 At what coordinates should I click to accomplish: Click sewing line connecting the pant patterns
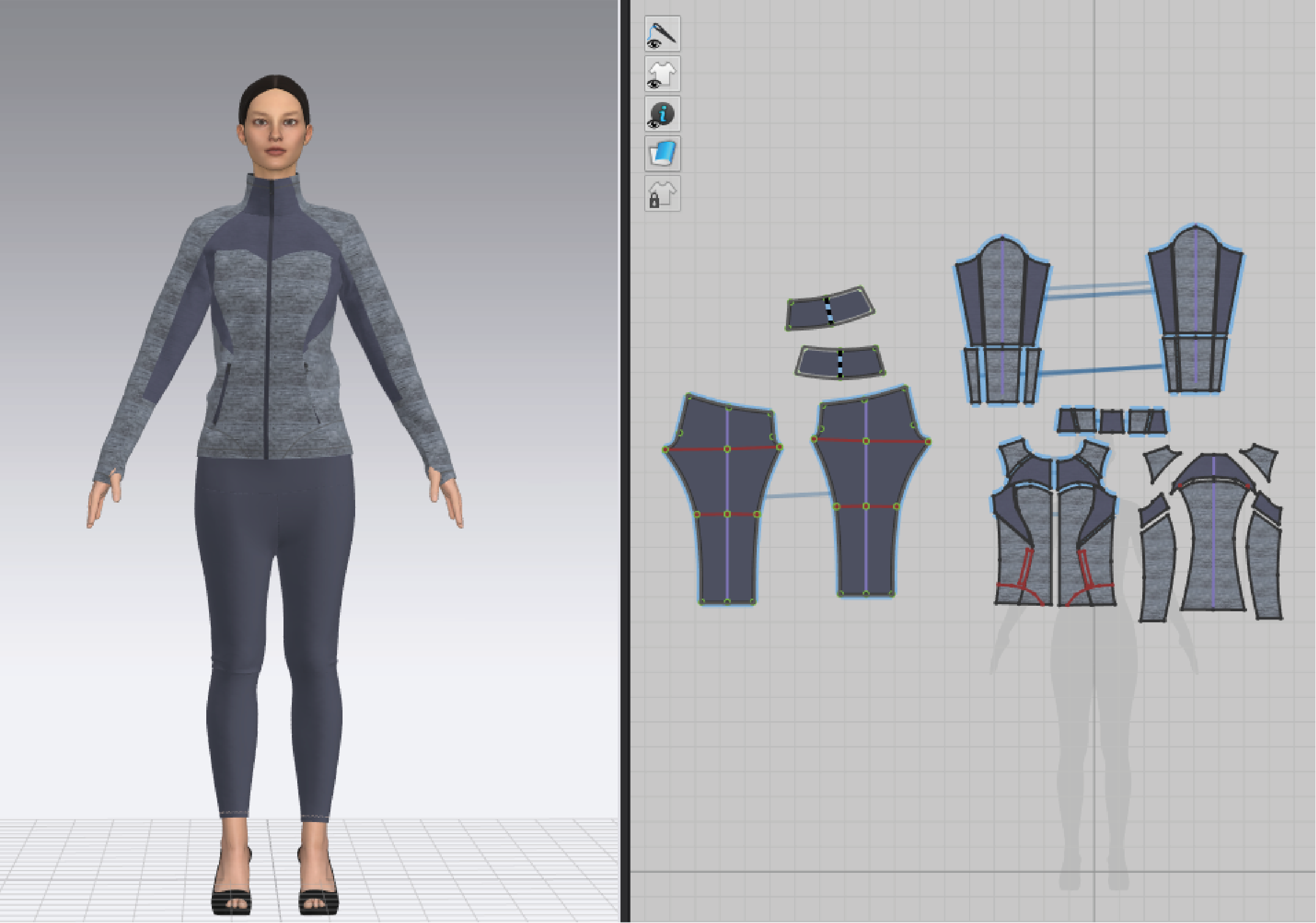pyautogui.click(x=798, y=495)
